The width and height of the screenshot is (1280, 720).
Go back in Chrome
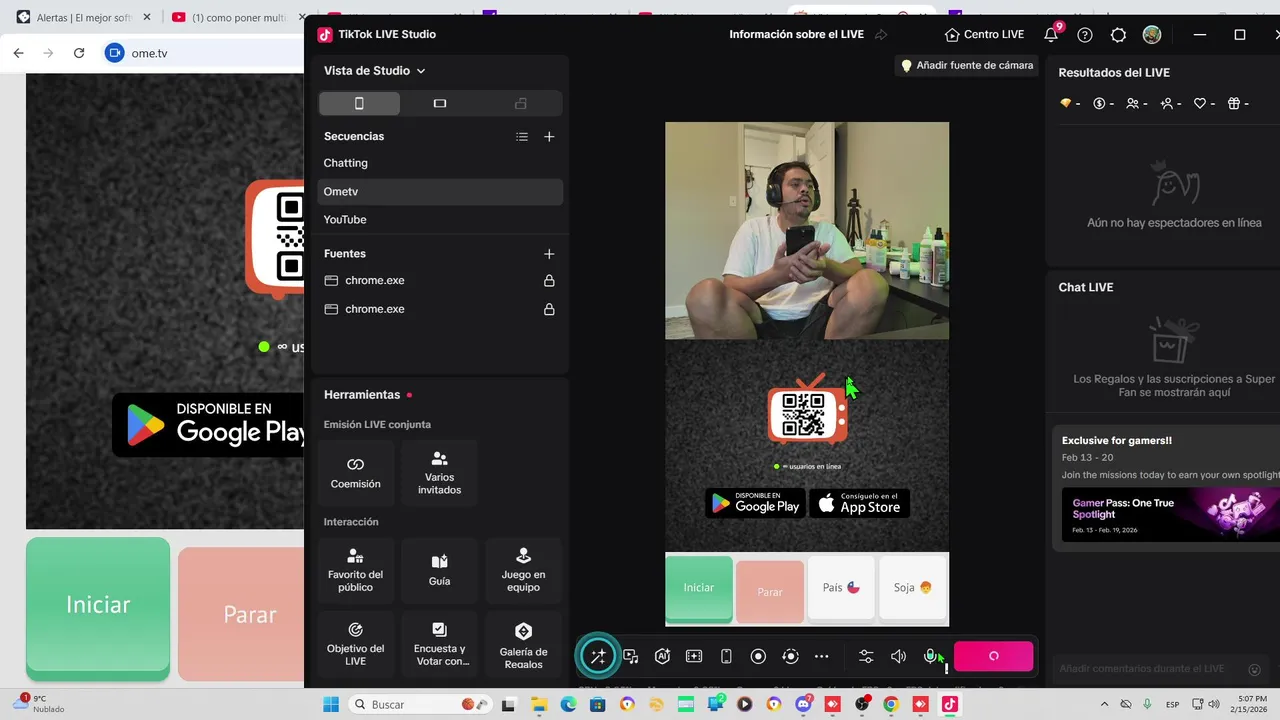18,53
